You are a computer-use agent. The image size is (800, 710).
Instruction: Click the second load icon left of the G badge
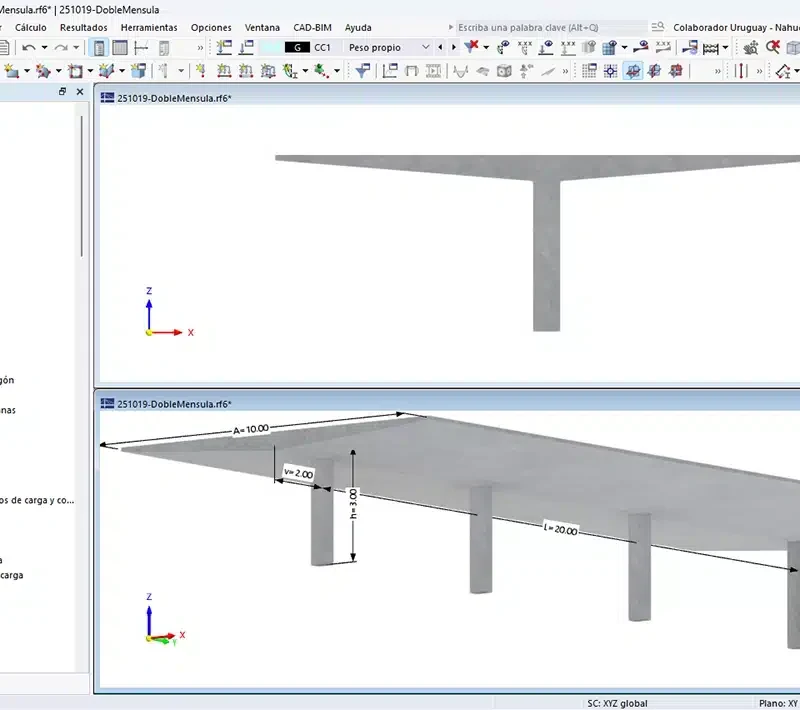246,47
